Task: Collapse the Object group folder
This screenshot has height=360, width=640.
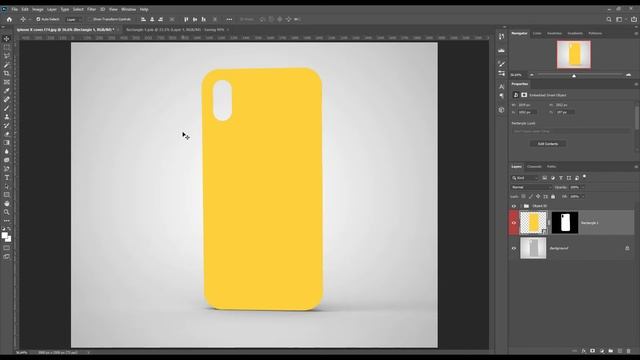Action: (521, 206)
